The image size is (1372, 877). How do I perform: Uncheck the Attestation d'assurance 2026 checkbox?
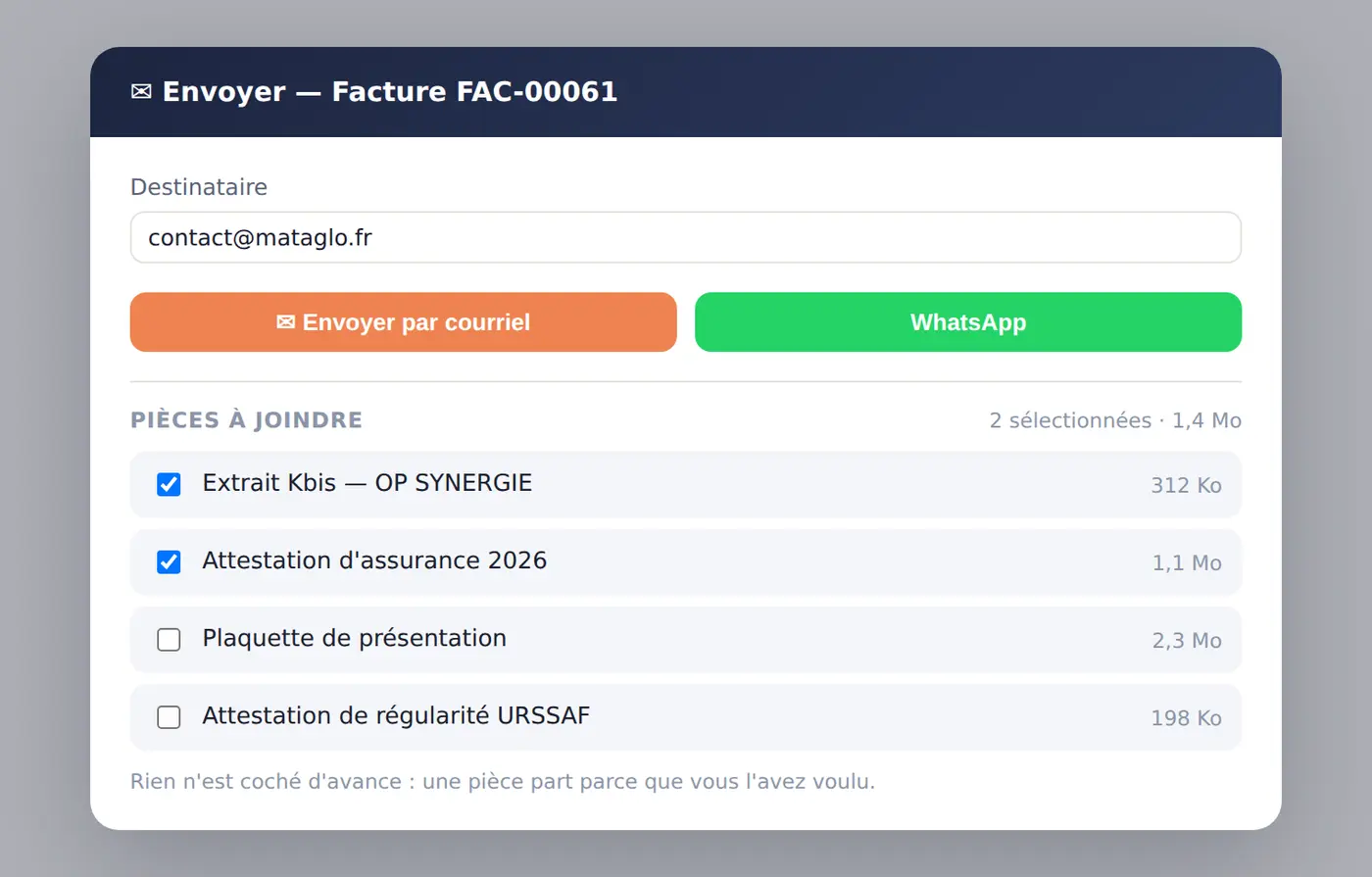click(169, 561)
